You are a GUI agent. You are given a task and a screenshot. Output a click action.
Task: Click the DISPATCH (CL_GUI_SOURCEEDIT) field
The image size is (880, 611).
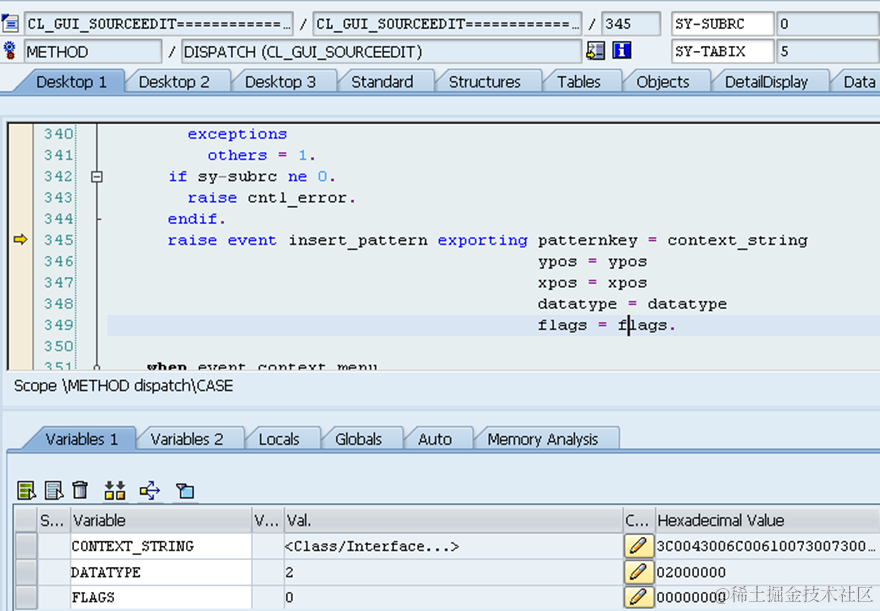click(x=382, y=52)
